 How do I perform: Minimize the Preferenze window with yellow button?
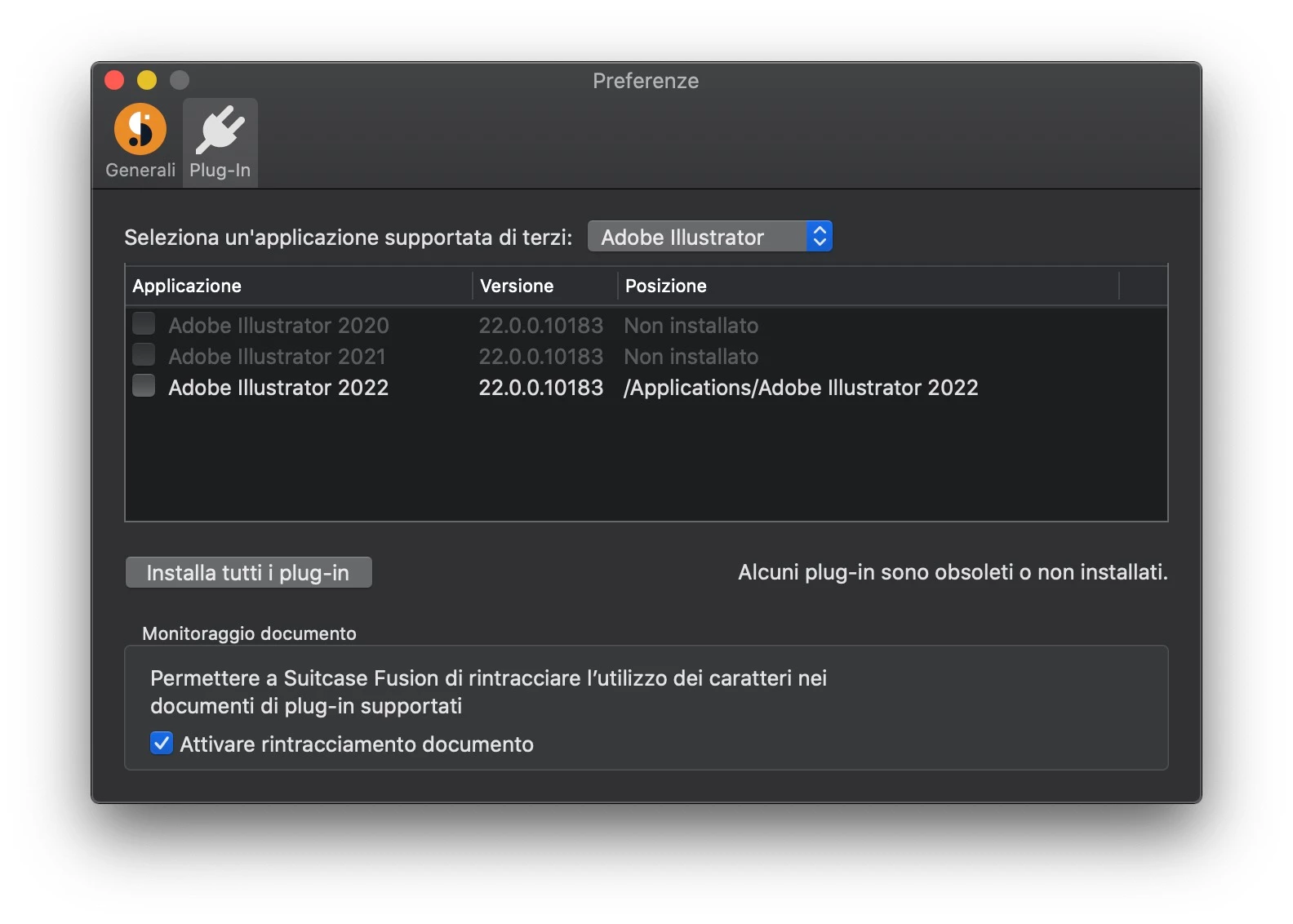[147, 80]
